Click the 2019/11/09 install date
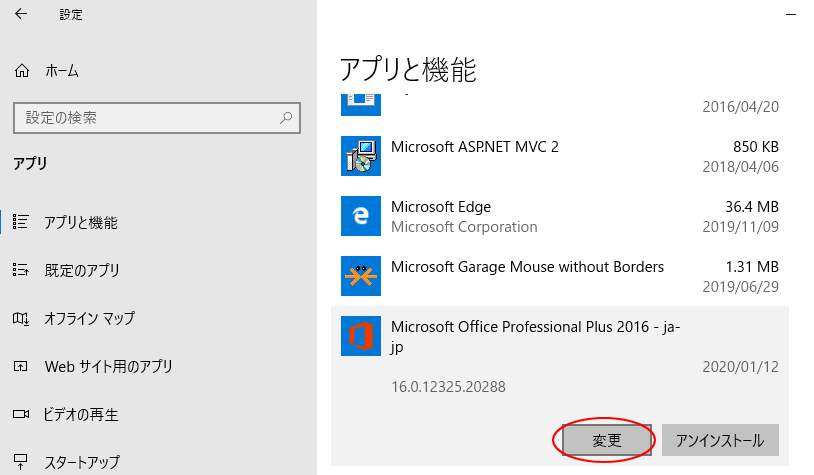The height and width of the screenshot is (475, 814). click(x=740, y=227)
